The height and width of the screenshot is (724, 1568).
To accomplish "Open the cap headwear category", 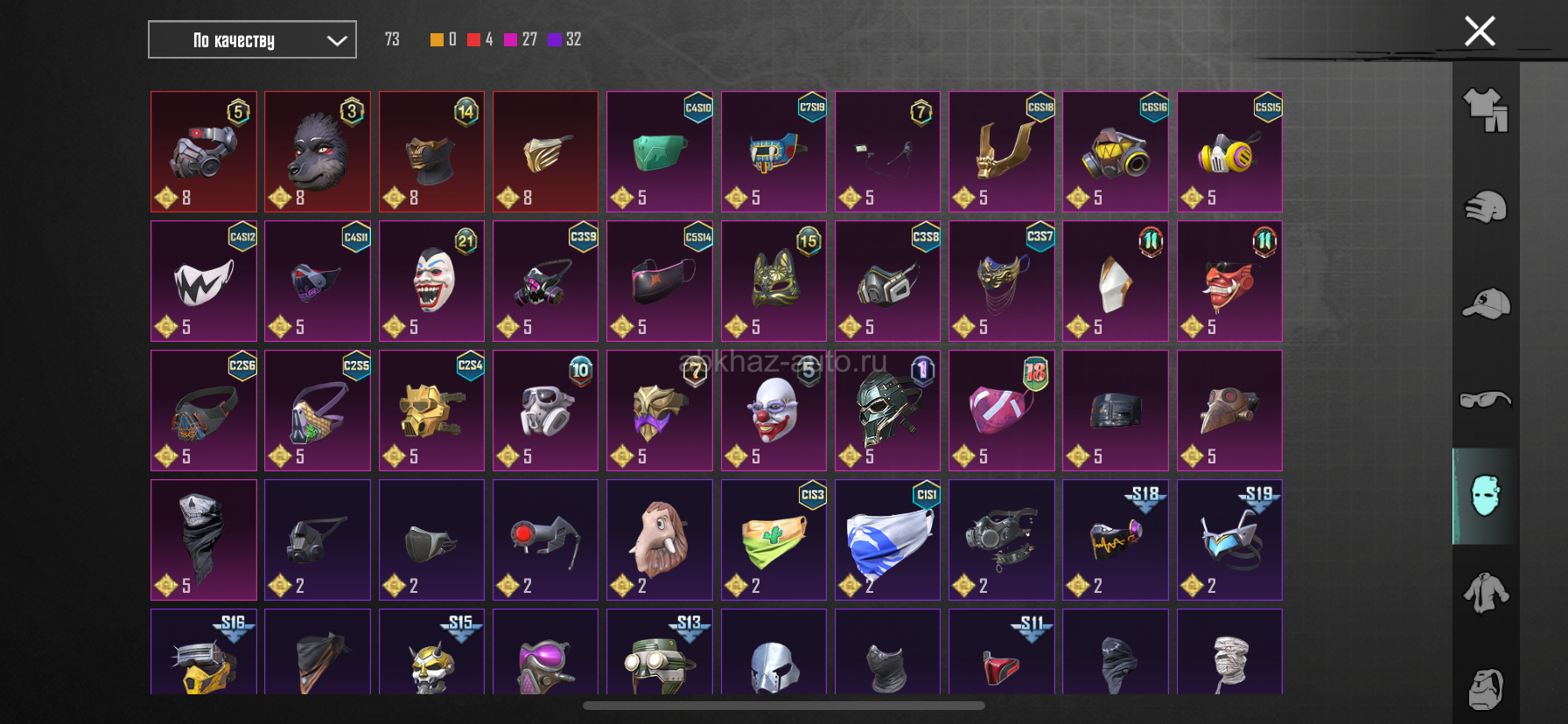I will tap(1486, 303).
